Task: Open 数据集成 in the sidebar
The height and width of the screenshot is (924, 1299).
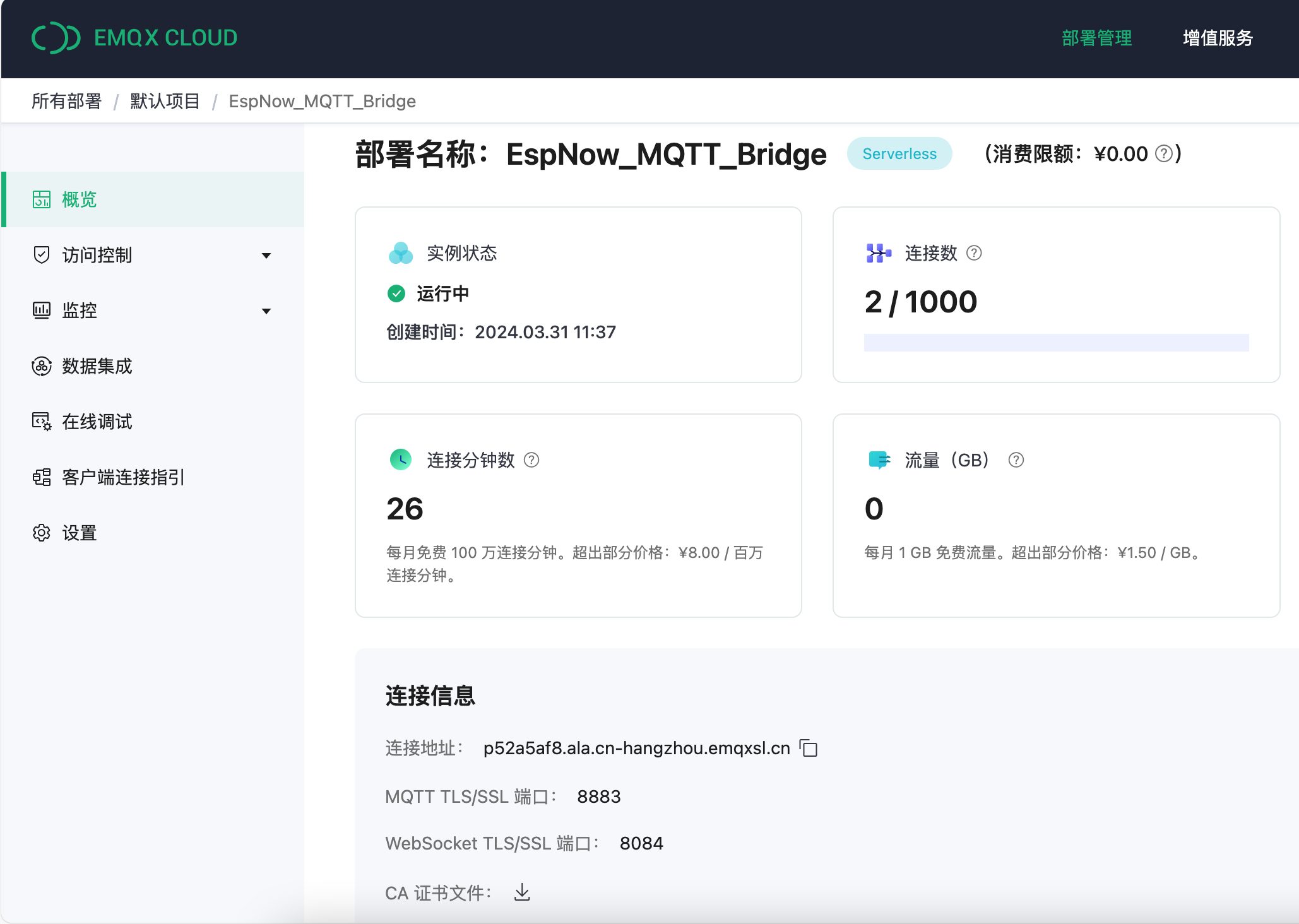Action: (x=153, y=366)
